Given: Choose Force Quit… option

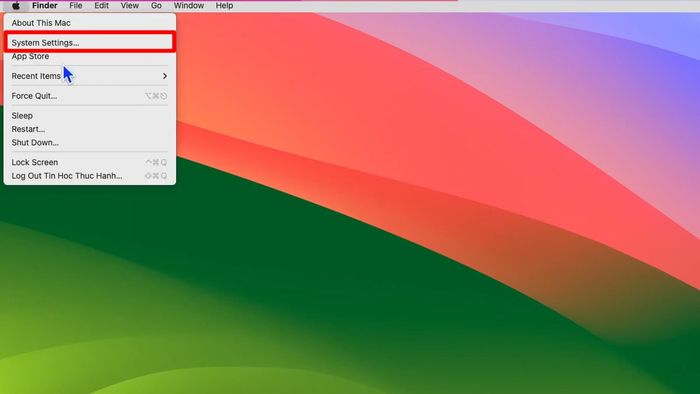Looking at the screenshot, I should pyautogui.click(x=89, y=96).
